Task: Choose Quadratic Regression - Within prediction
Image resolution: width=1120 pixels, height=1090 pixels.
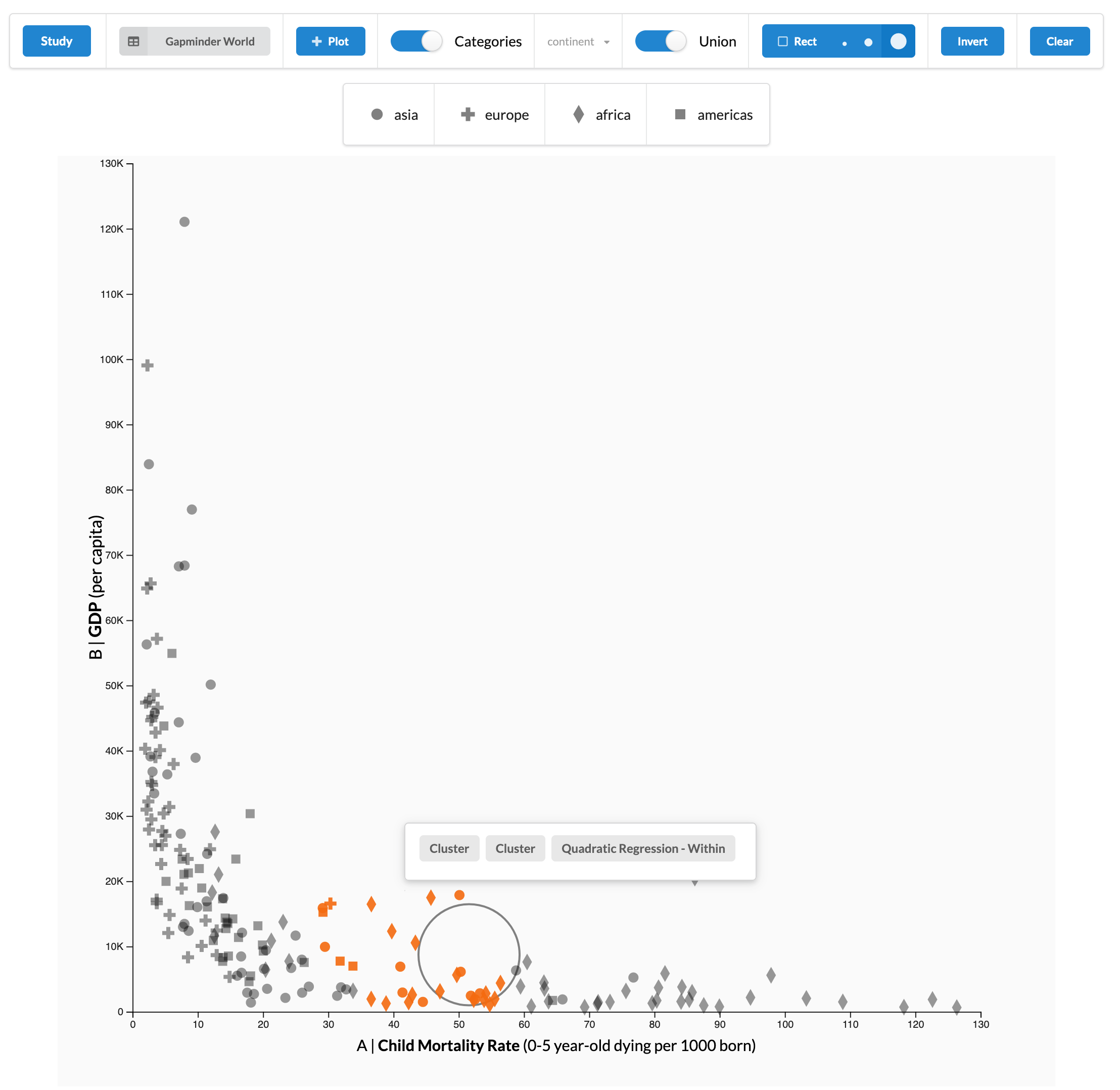Action: tap(643, 849)
